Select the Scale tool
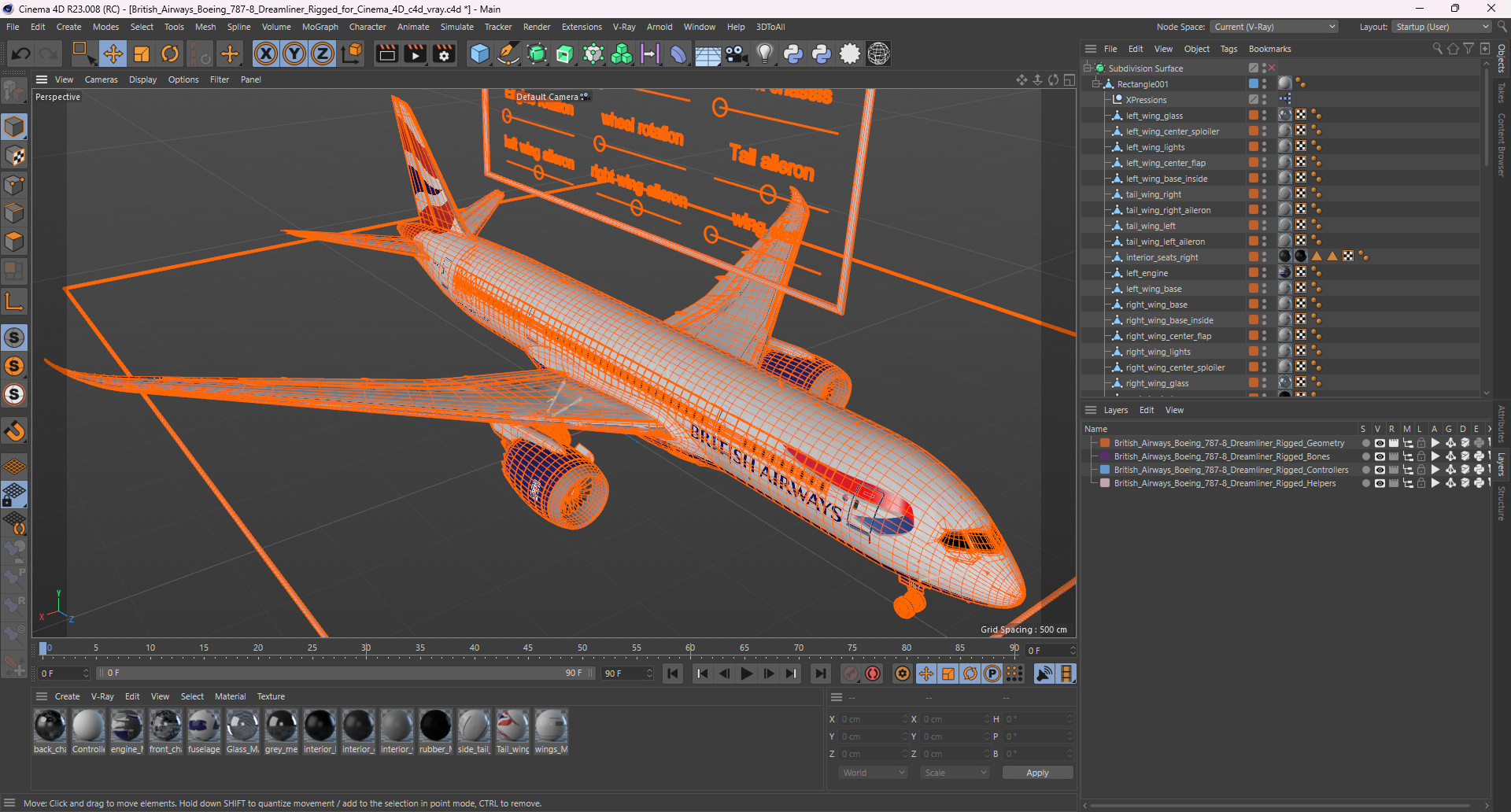The height and width of the screenshot is (812, 1511). coord(142,54)
